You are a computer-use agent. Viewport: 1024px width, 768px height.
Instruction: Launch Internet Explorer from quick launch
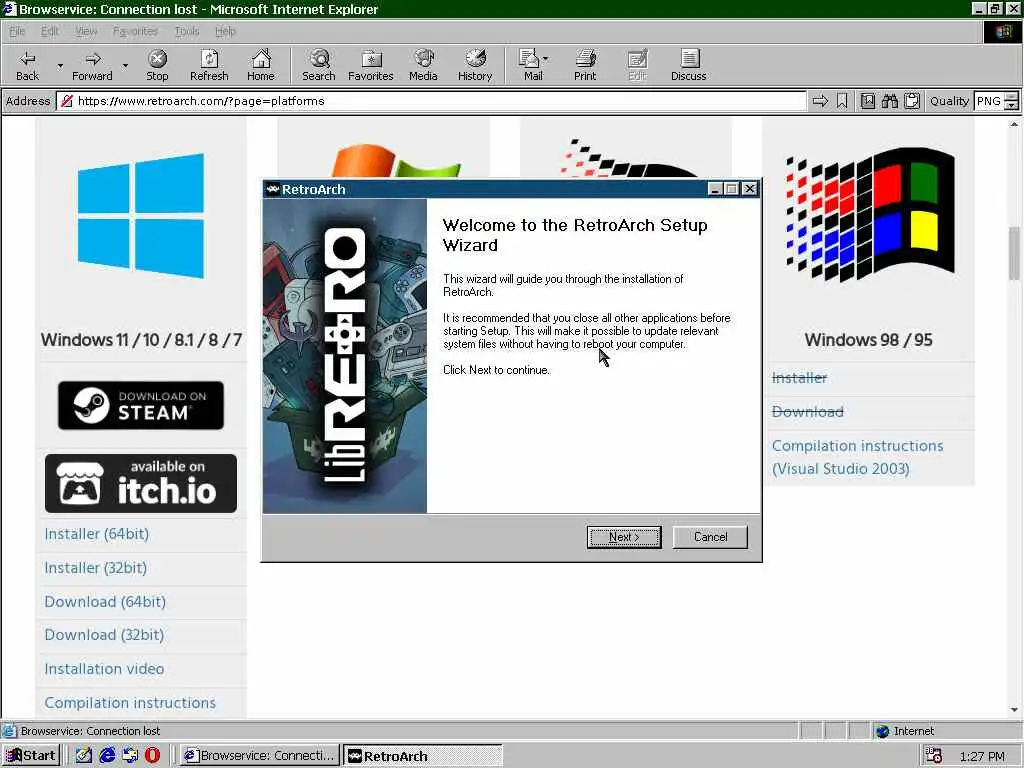click(107, 756)
